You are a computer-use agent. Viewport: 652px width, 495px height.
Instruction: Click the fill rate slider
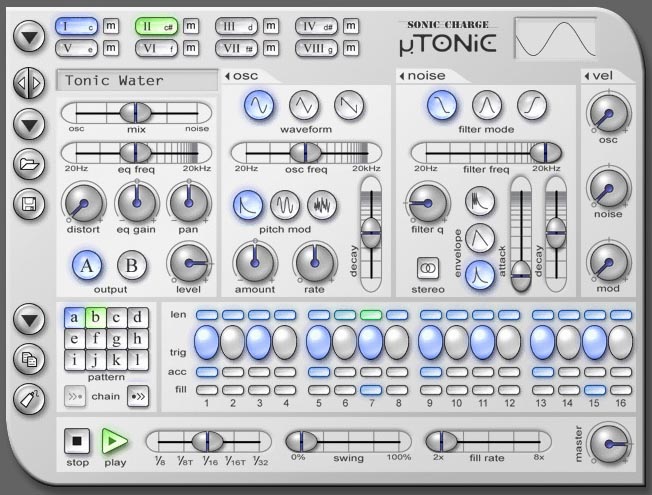click(x=488, y=441)
